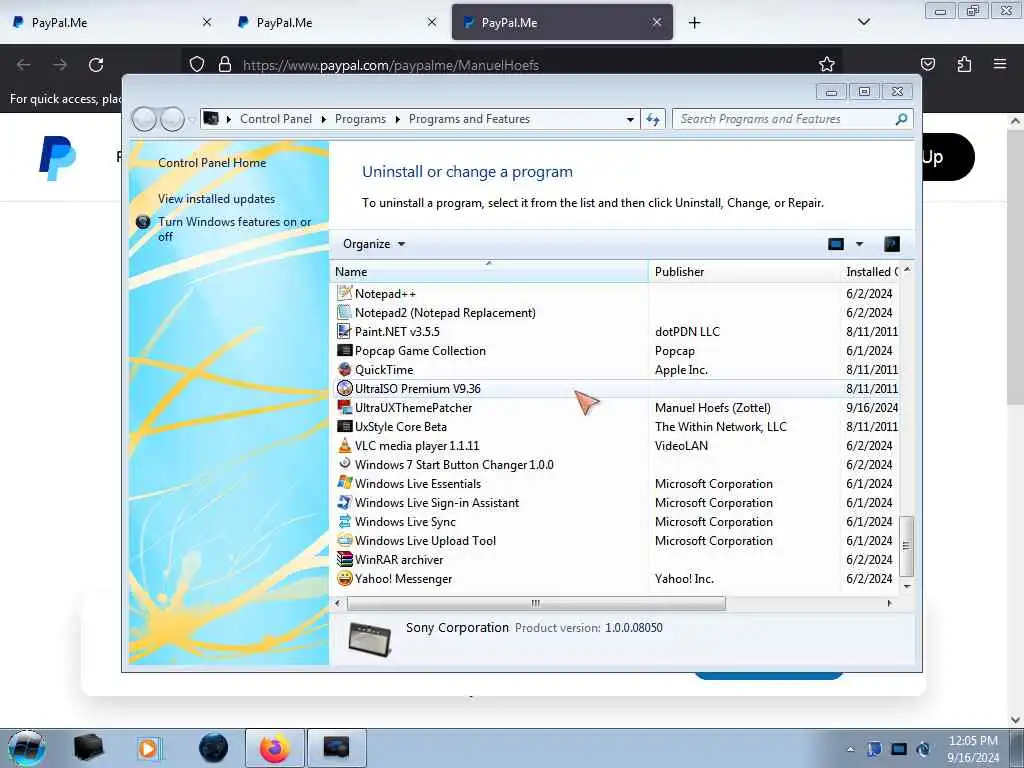Click the UltraISO Premium disc icon
This screenshot has width=1024, height=768.
click(344, 388)
